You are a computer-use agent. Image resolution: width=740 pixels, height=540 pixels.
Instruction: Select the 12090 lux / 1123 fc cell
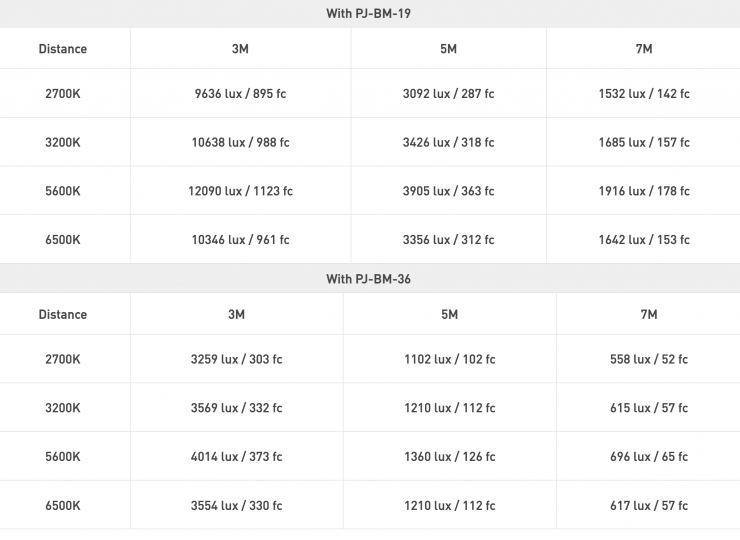[241, 191]
